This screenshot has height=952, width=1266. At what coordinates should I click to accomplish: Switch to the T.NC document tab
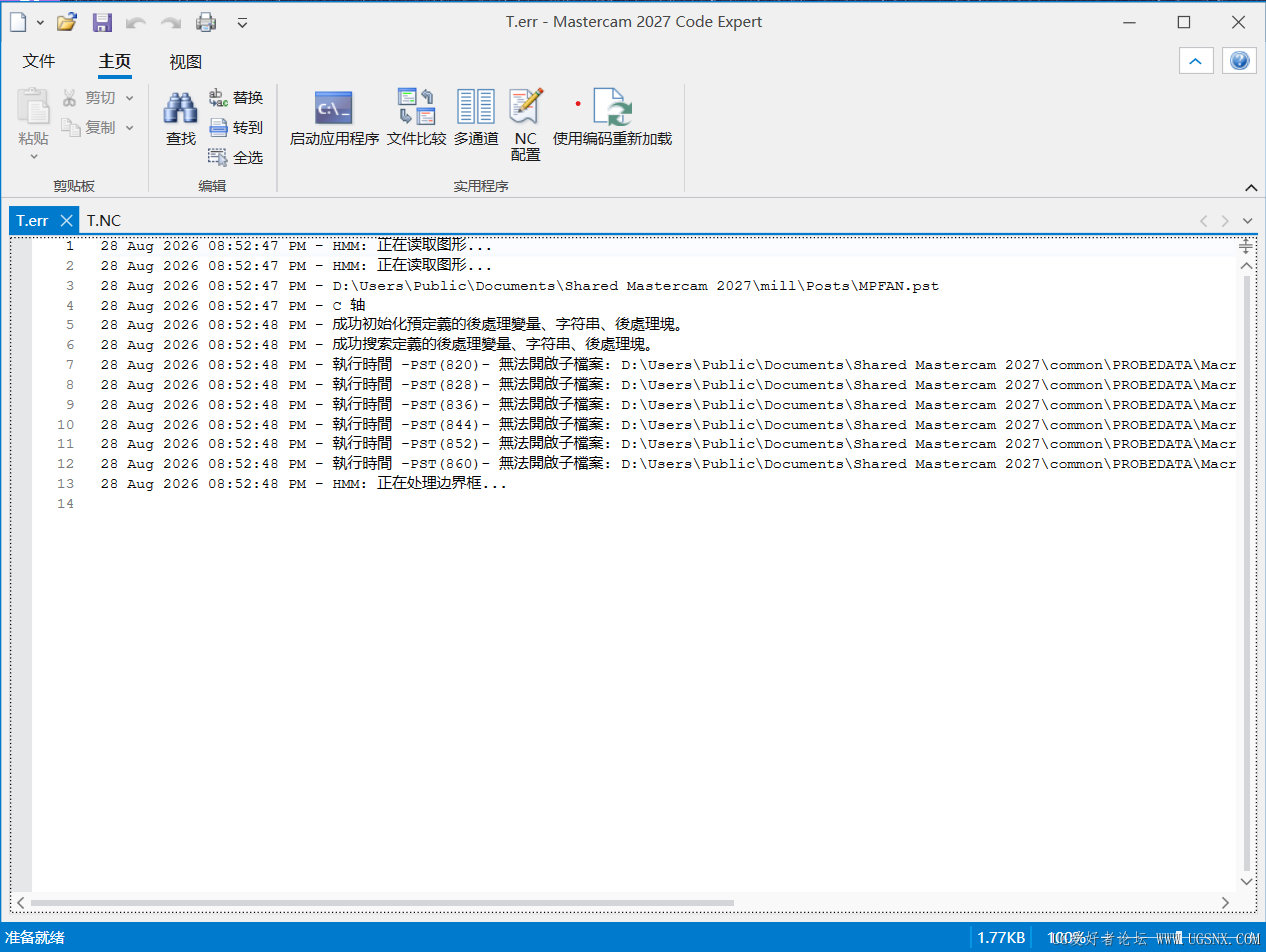[104, 220]
